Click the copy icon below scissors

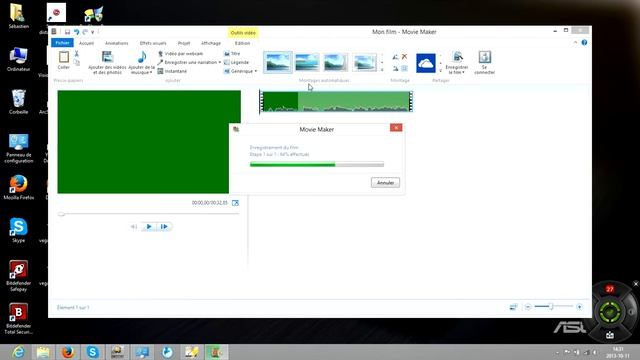pos(77,62)
